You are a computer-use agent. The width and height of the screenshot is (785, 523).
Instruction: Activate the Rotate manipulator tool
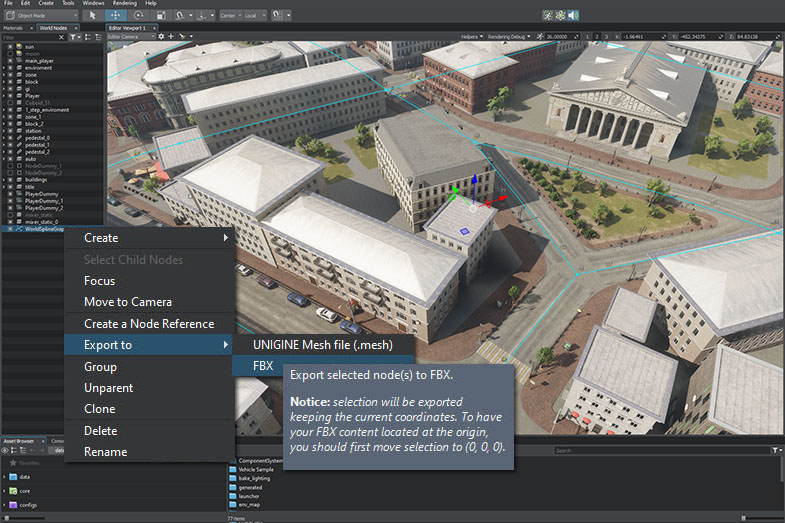[x=138, y=15]
